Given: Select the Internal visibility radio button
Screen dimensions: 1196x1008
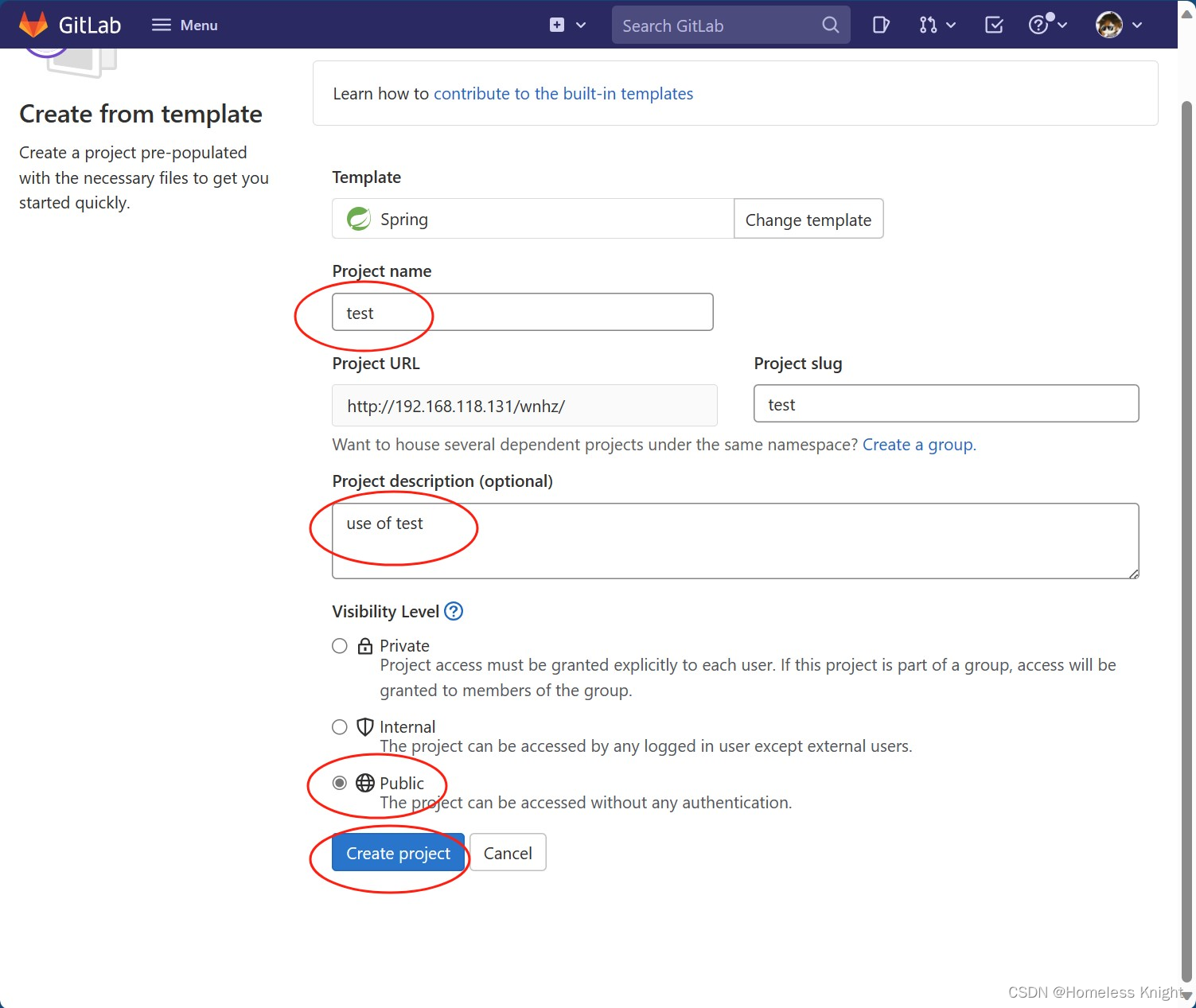Looking at the screenshot, I should click(x=340, y=727).
